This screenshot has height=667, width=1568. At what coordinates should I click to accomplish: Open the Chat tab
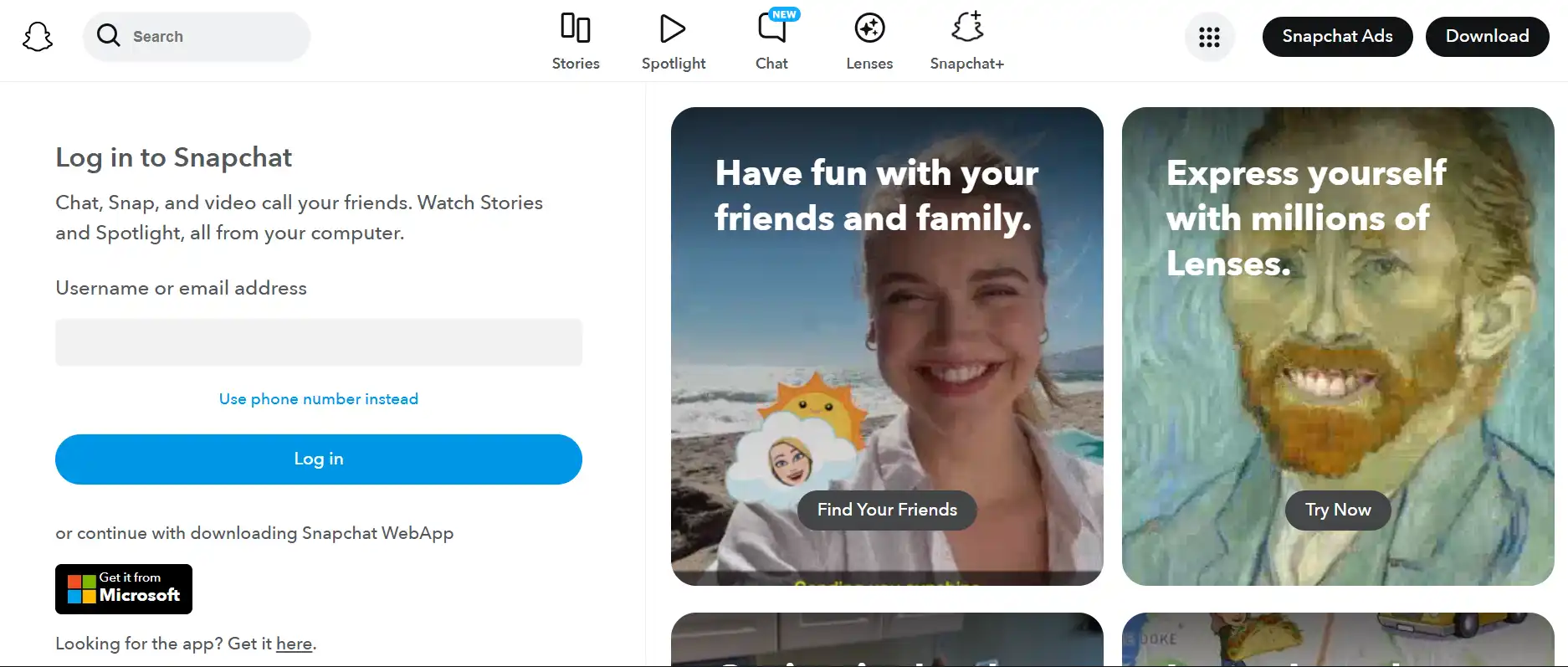(771, 41)
